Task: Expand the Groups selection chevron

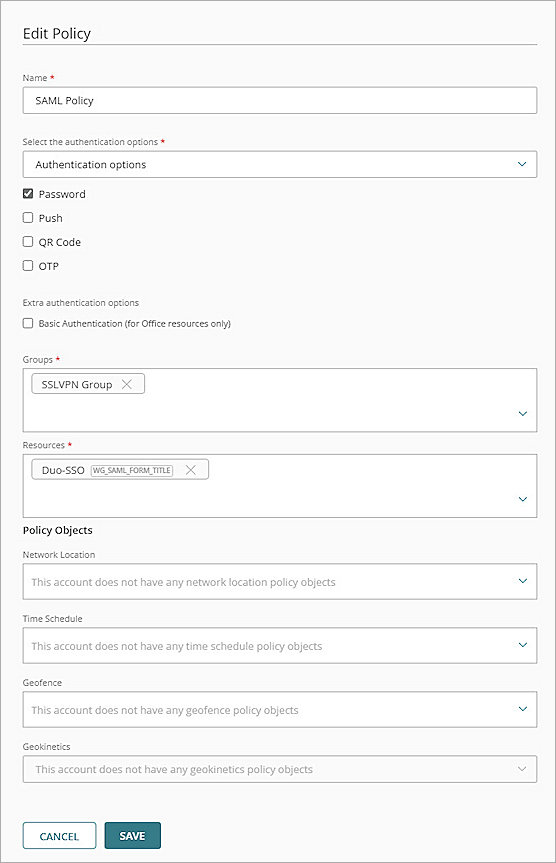Action: (522, 413)
